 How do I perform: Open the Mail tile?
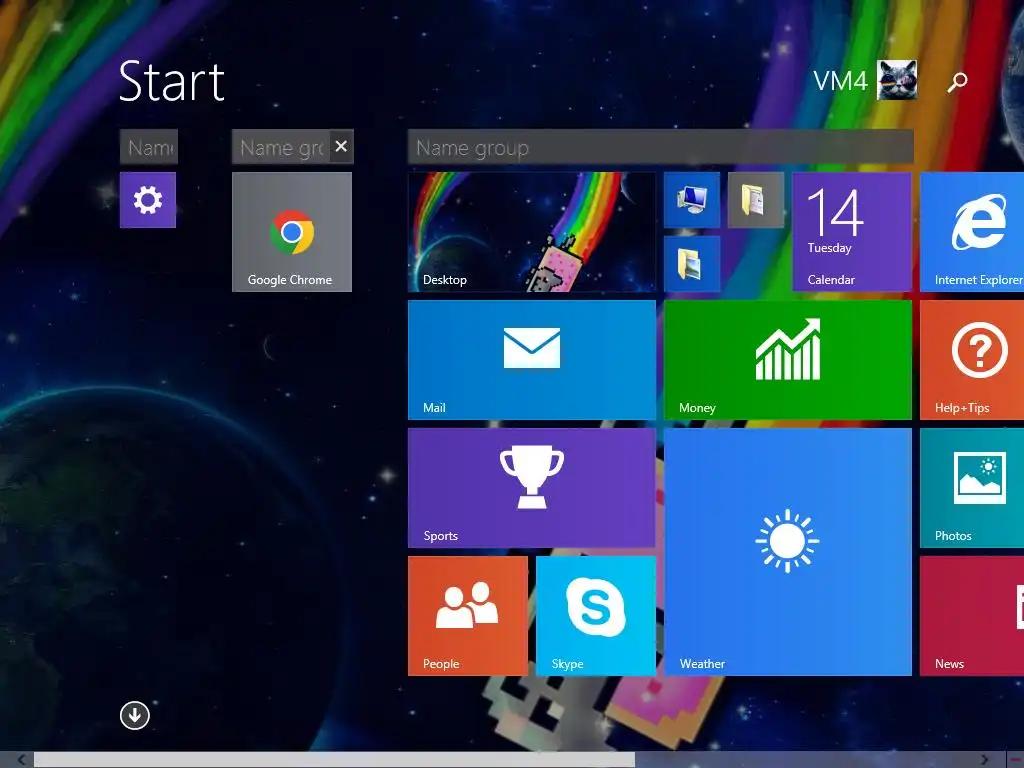[x=532, y=360]
